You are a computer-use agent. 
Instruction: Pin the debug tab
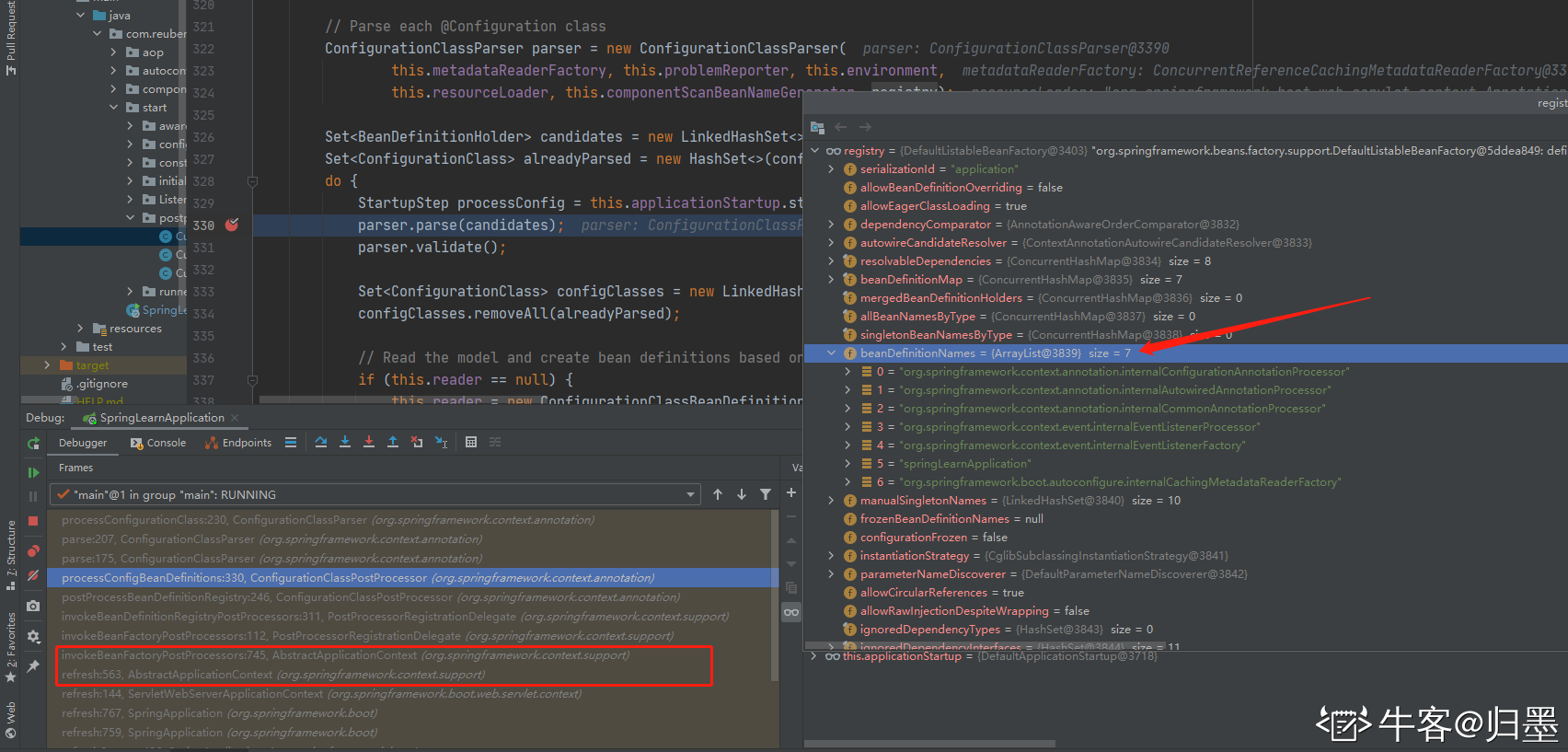33,665
